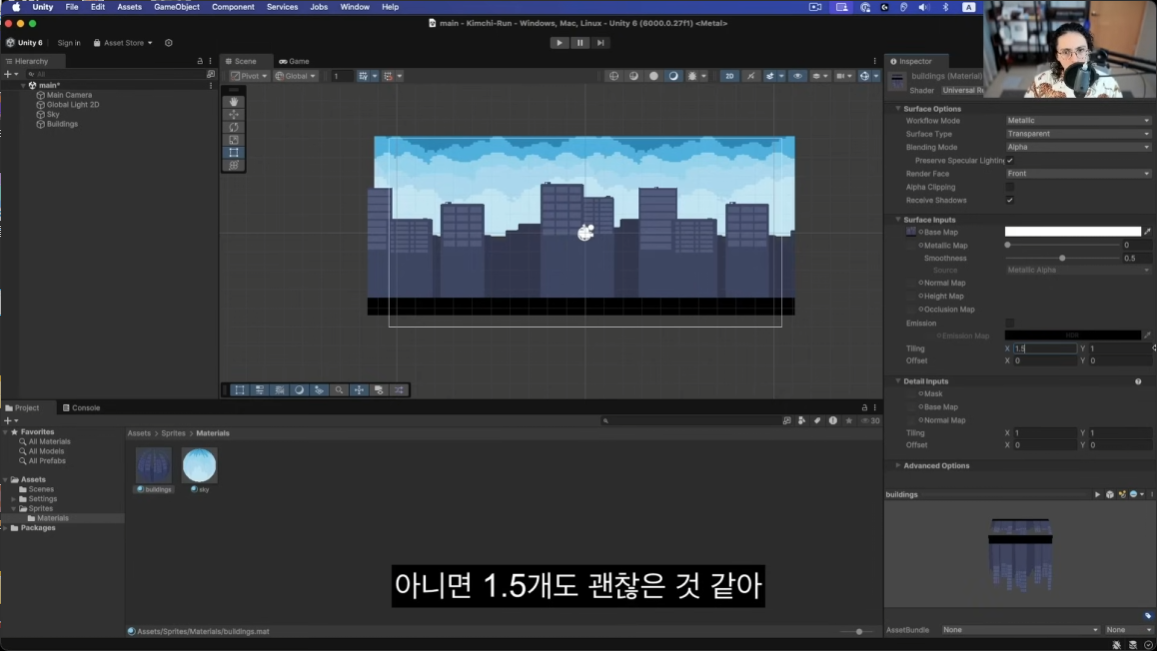The image size is (1157, 651).
Task: Open Surface Type Transparent dropdown
Action: point(1078,134)
